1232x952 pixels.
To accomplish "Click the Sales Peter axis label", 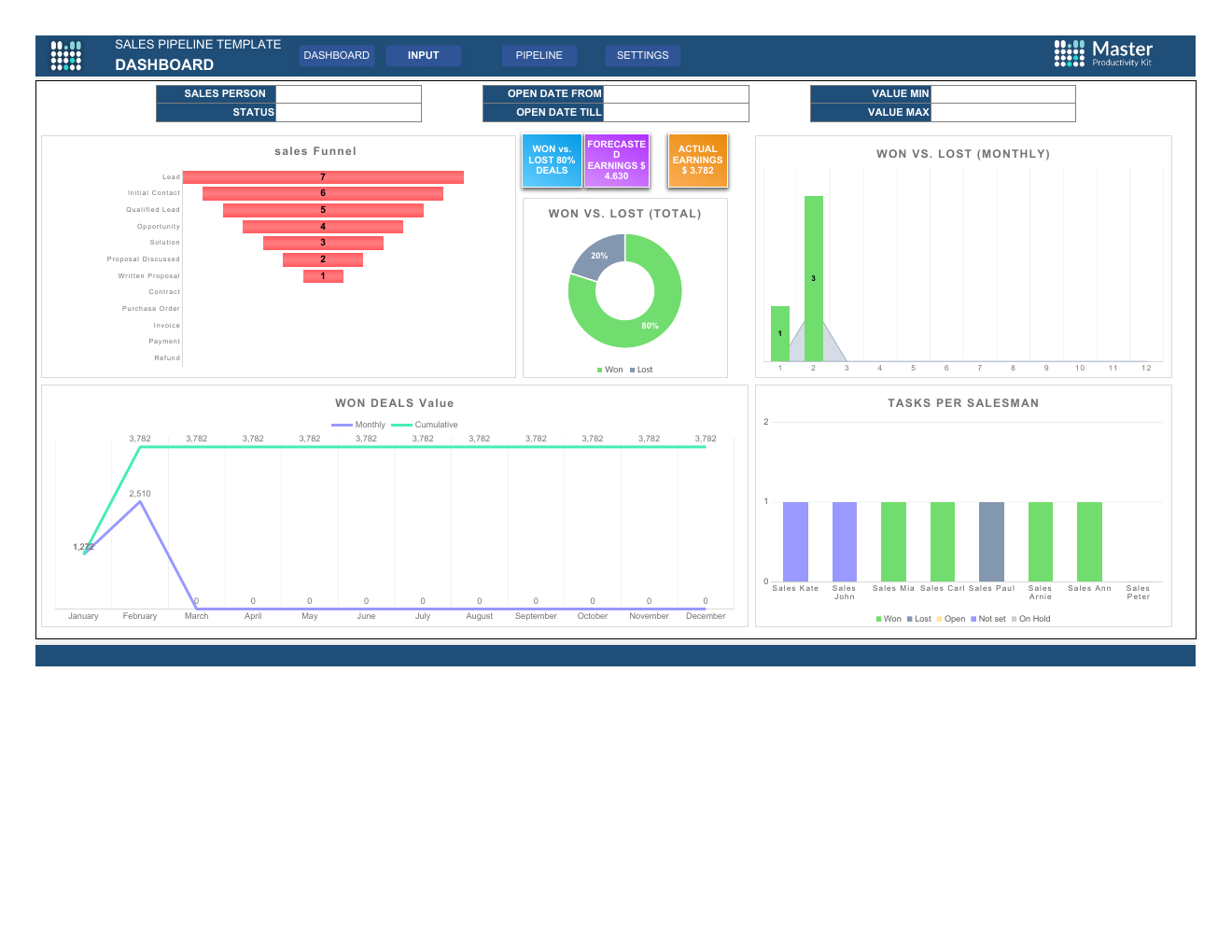I will click(1139, 593).
